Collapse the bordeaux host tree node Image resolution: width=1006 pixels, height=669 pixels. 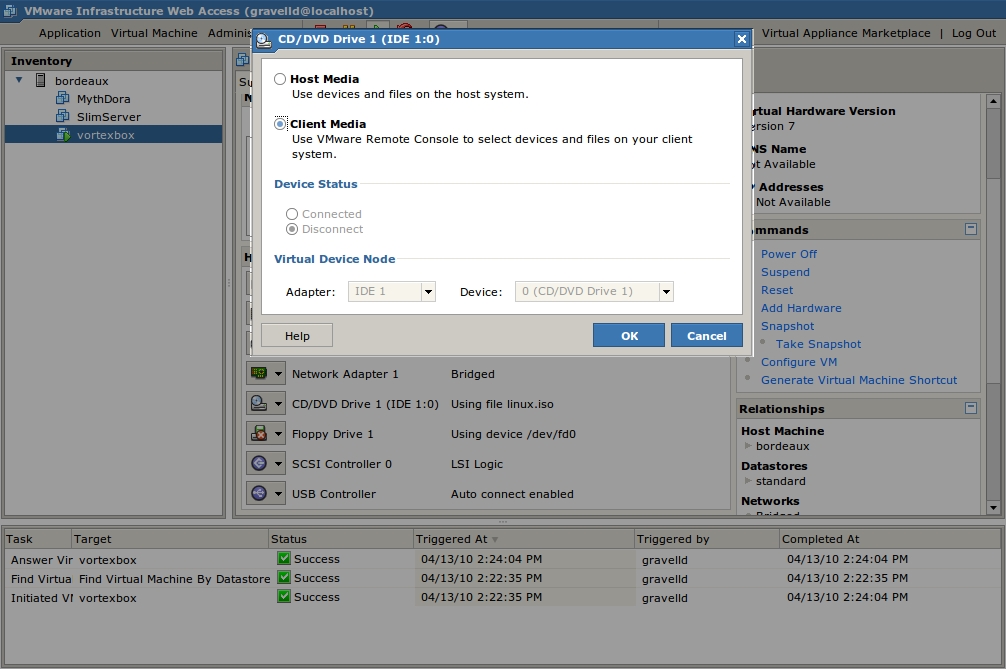pos(19,80)
